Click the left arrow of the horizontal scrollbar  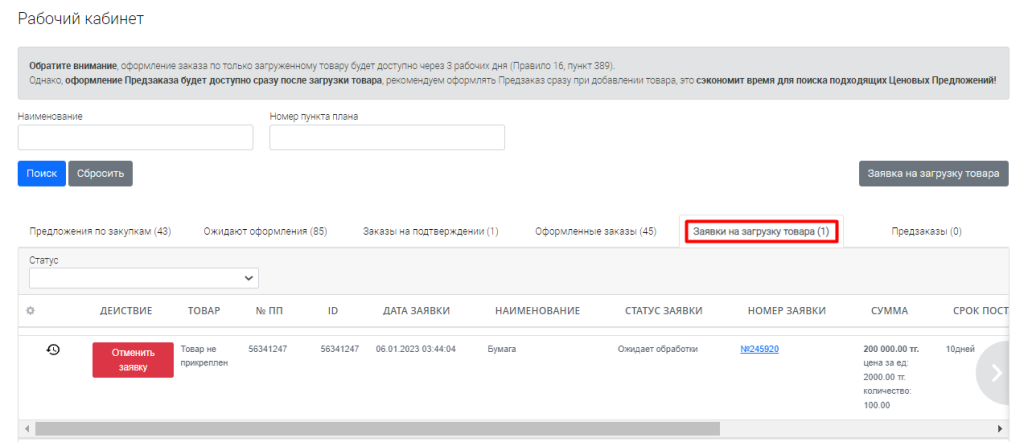tap(24, 428)
